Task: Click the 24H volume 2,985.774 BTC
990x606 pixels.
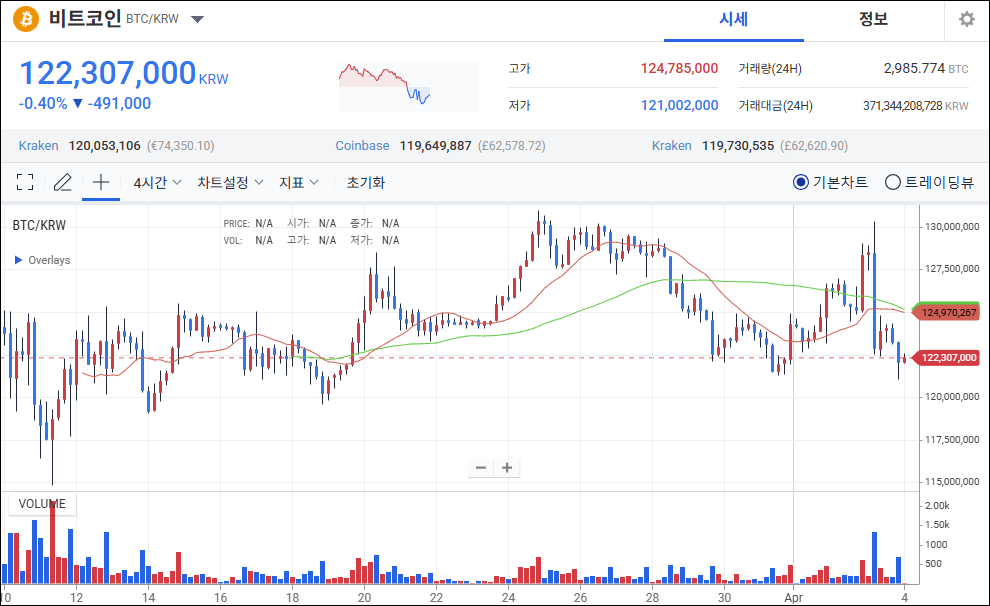Action: click(x=926, y=68)
